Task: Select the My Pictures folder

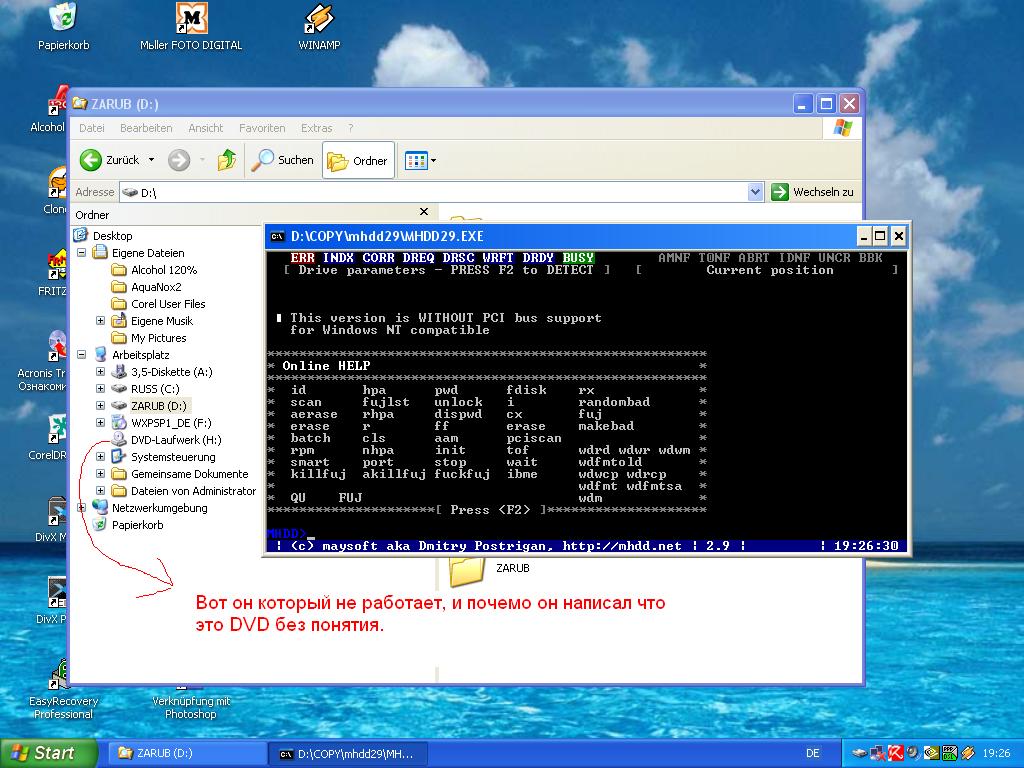Action: [x=159, y=338]
